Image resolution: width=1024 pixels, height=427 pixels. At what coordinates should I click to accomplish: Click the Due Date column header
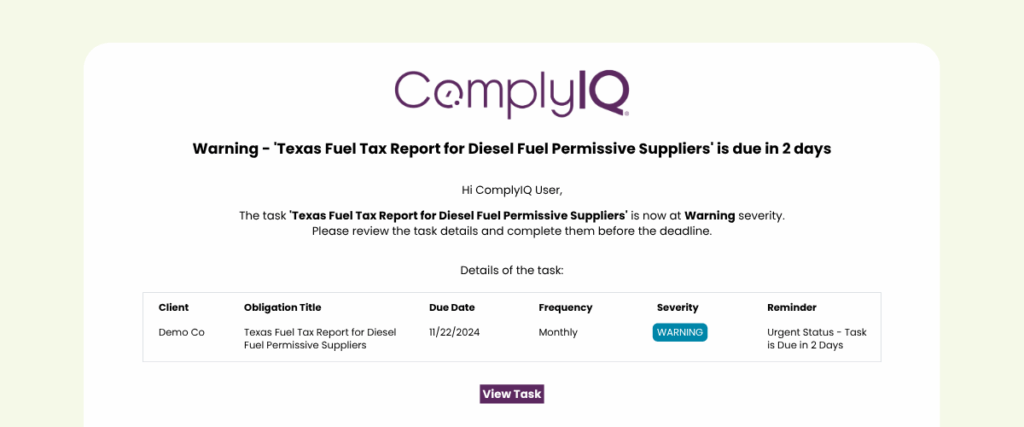452,308
